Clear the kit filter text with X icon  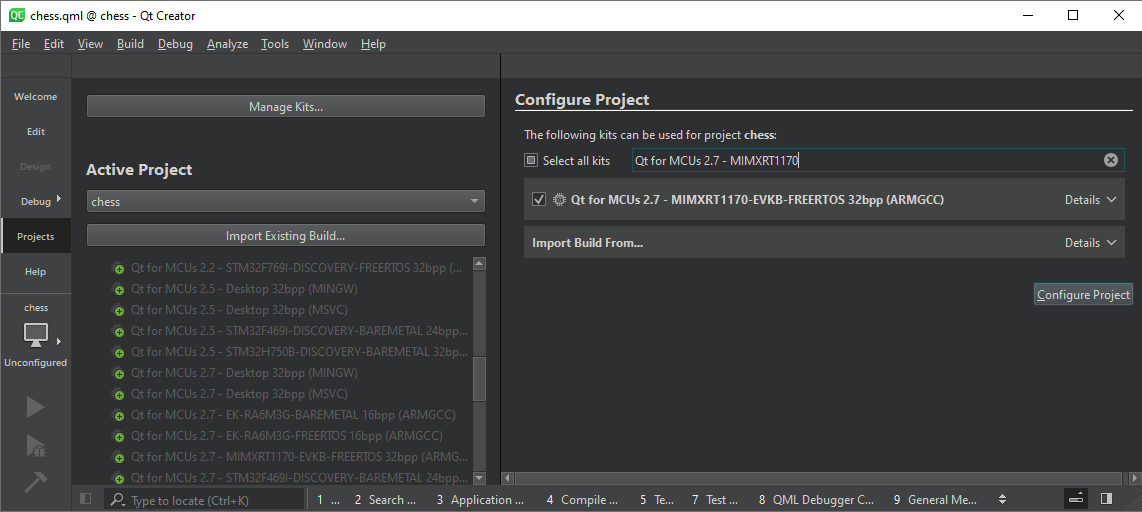(1110, 160)
